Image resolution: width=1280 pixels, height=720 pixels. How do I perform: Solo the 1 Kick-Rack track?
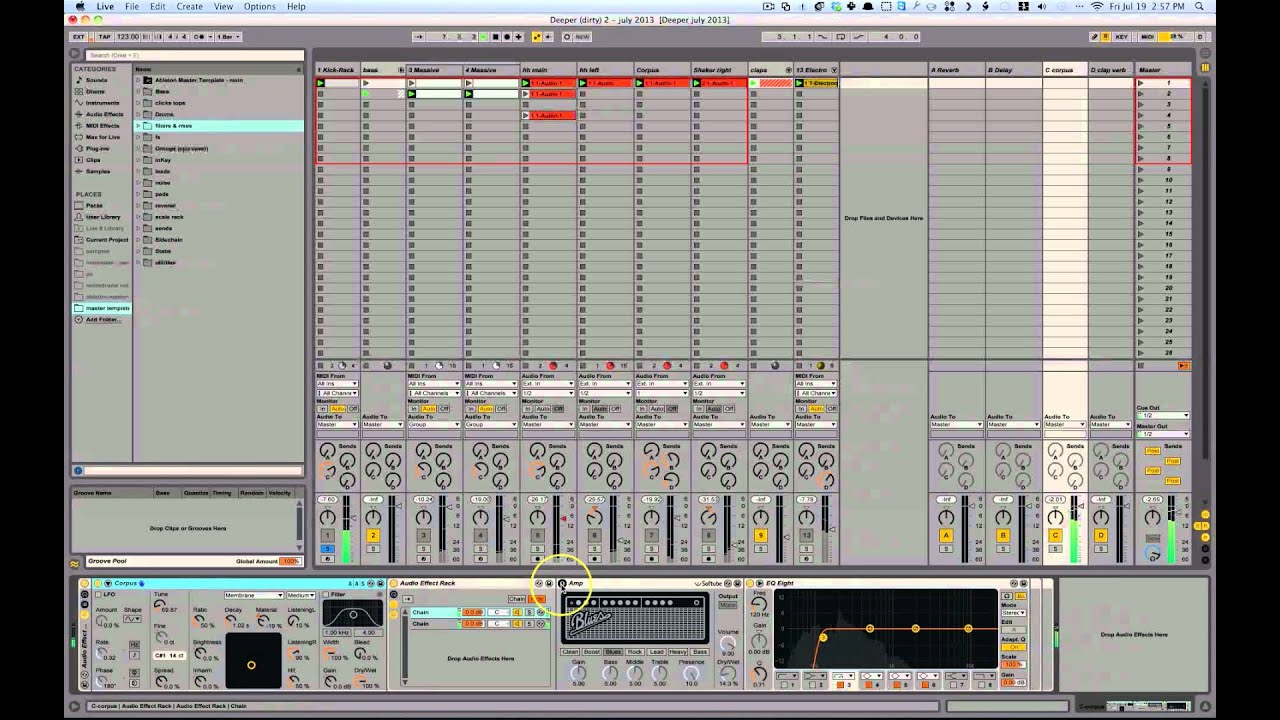(327, 549)
